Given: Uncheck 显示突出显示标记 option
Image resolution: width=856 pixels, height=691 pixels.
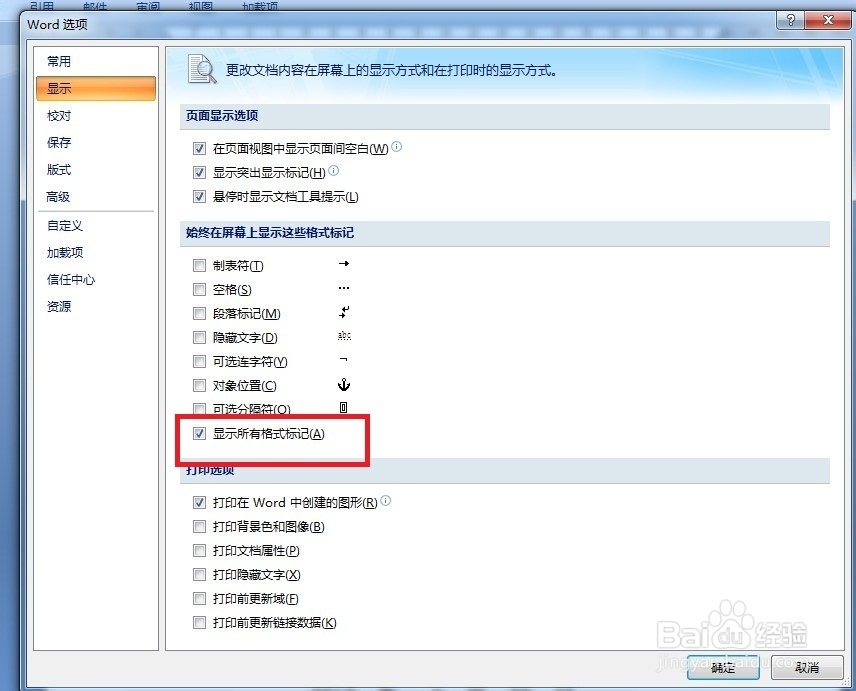Looking at the screenshot, I should pos(199,171).
